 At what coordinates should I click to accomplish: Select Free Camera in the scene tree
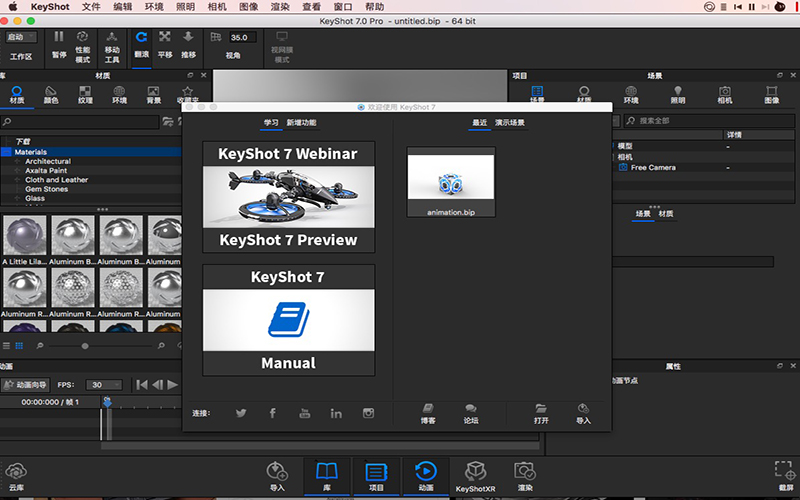[653, 167]
